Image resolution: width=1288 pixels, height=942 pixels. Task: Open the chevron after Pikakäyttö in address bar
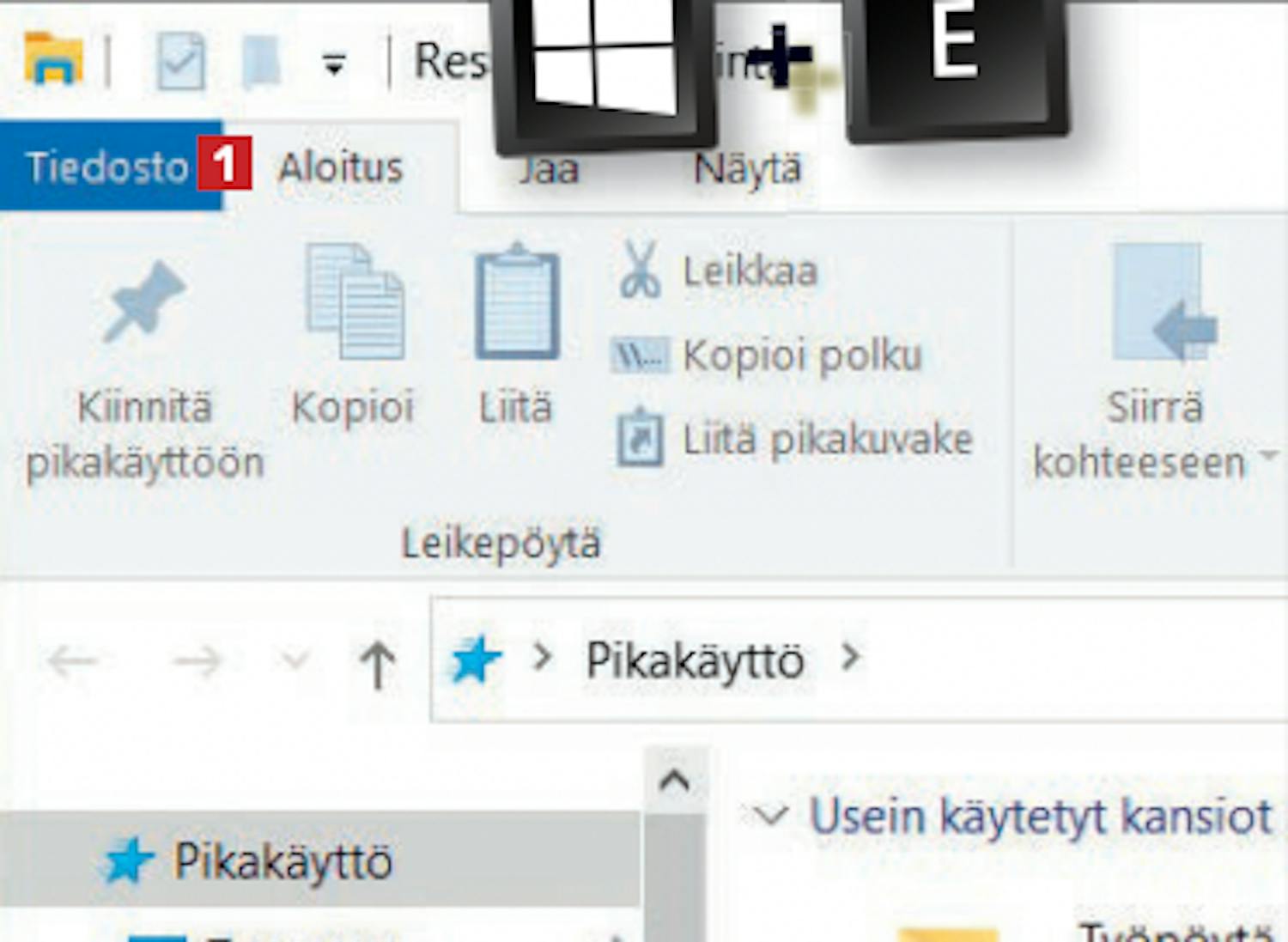click(x=850, y=658)
